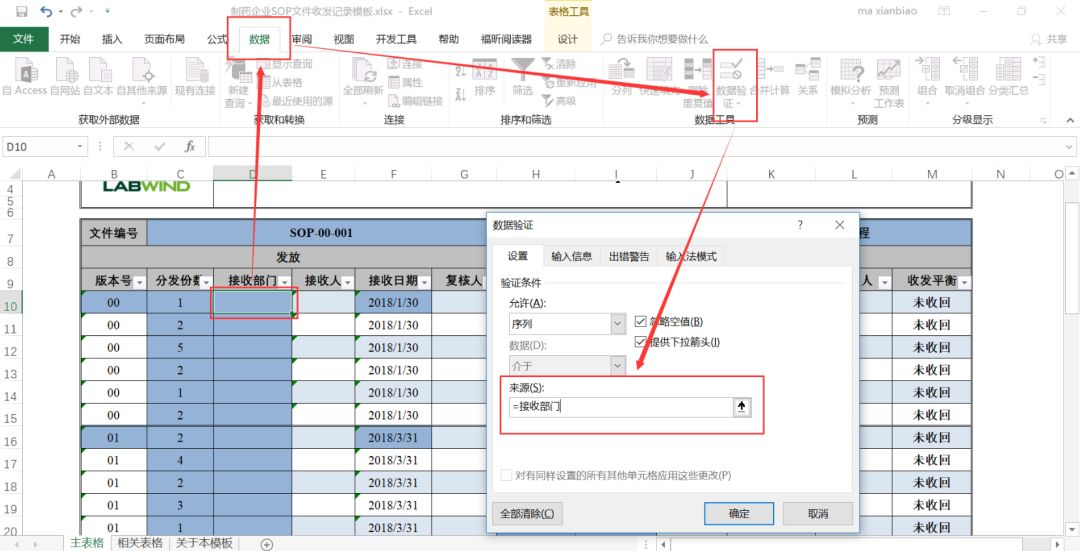Viewport: 1080px width, 551px height.
Task: Uncheck the 提供下拉箭头 checkbox
Action: pos(641,342)
